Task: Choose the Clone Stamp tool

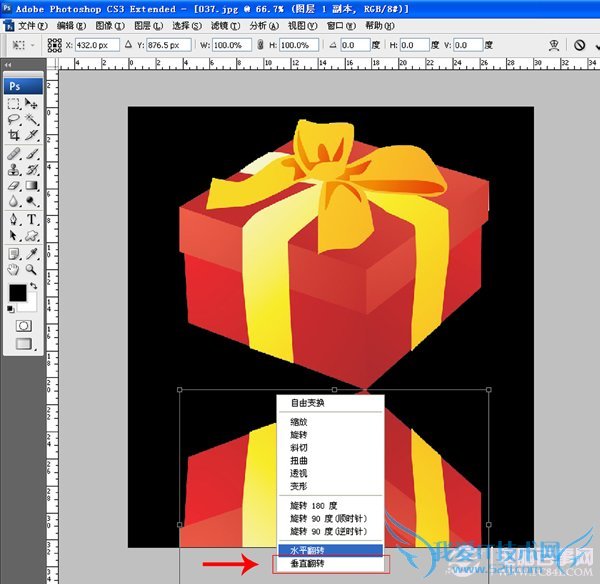Action: (14, 170)
